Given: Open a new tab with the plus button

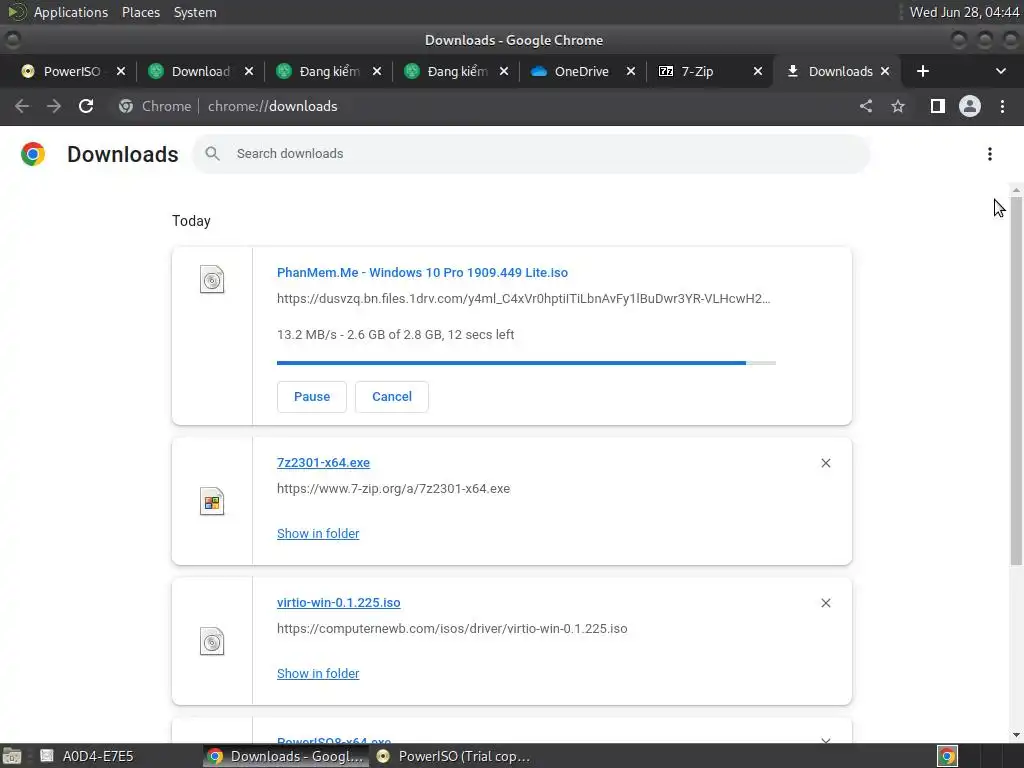Looking at the screenshot, I should [x=923, y=71].
